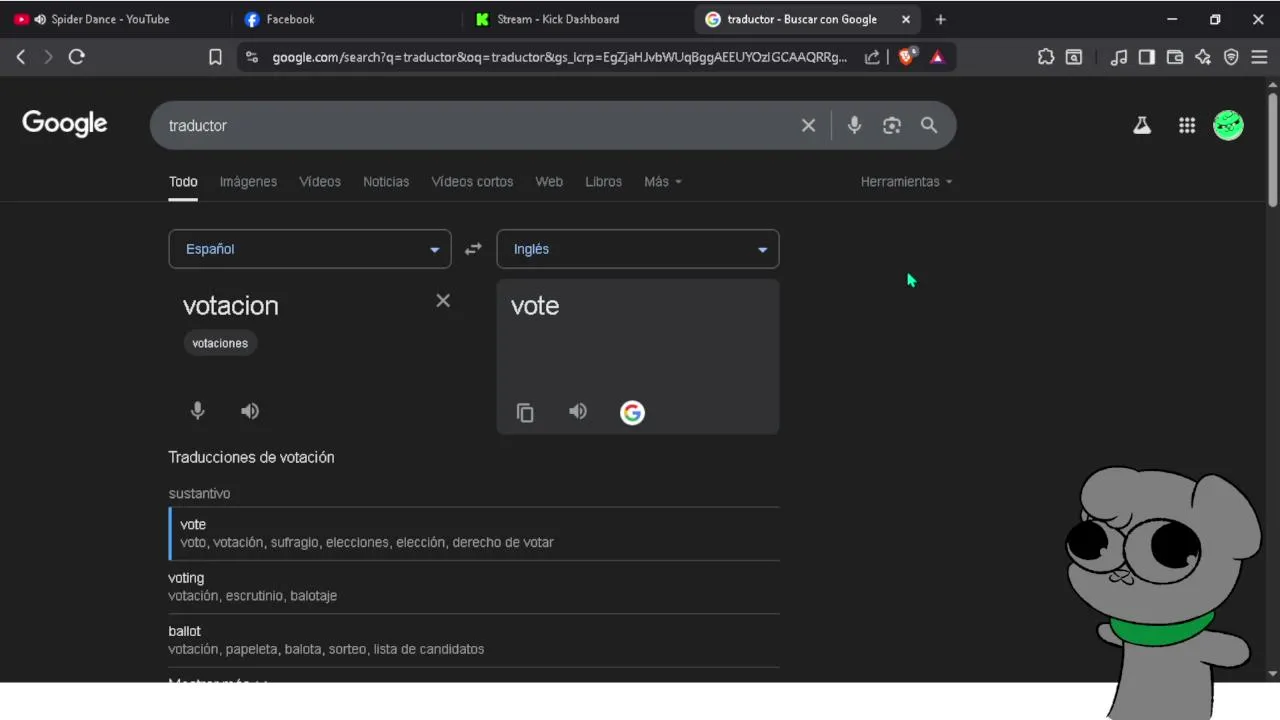
Task: Click the Google search text field
Action: (x=480, y=125)
